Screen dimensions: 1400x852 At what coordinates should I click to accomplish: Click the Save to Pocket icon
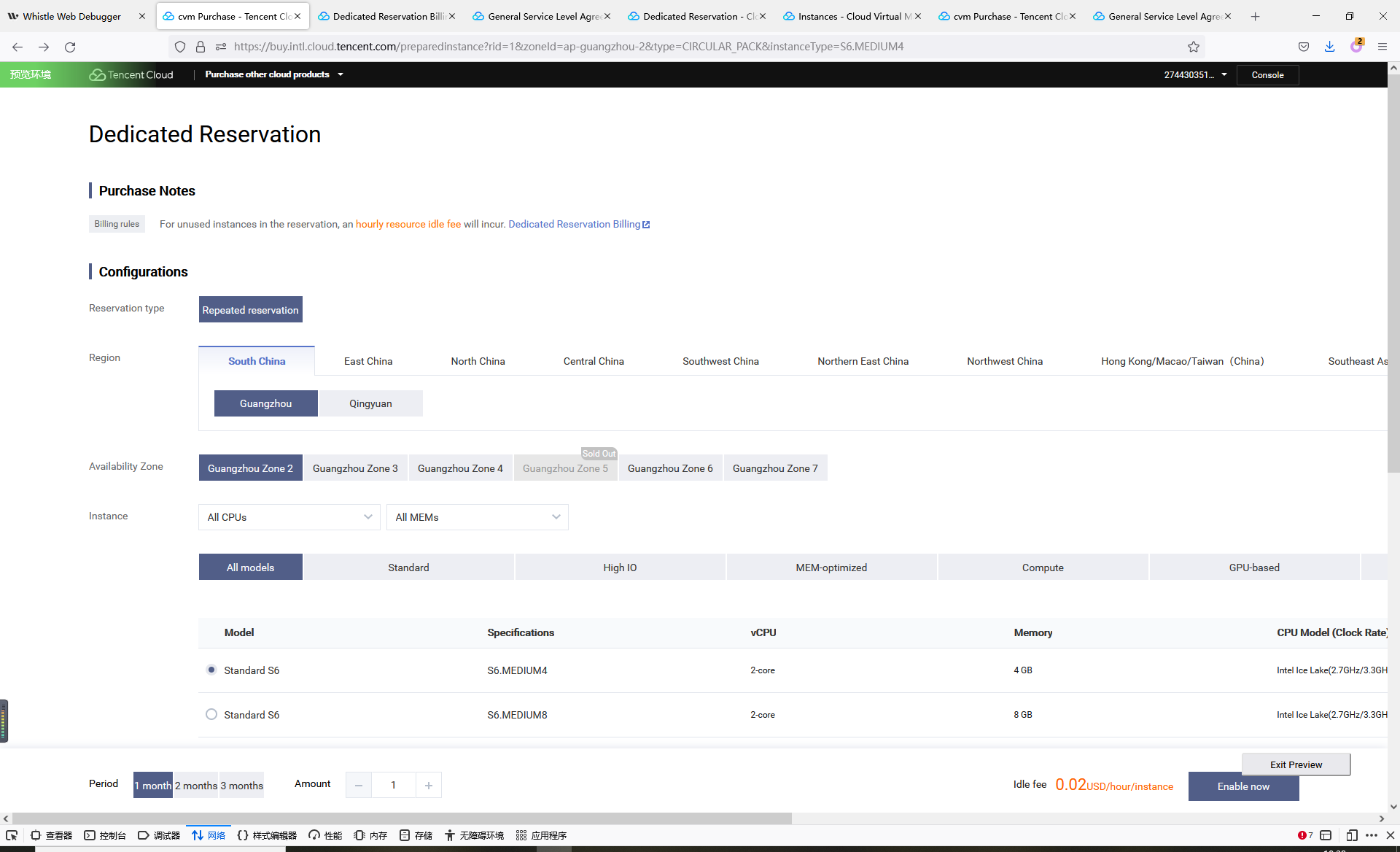pyautogui.click(x=1303, y=47)
